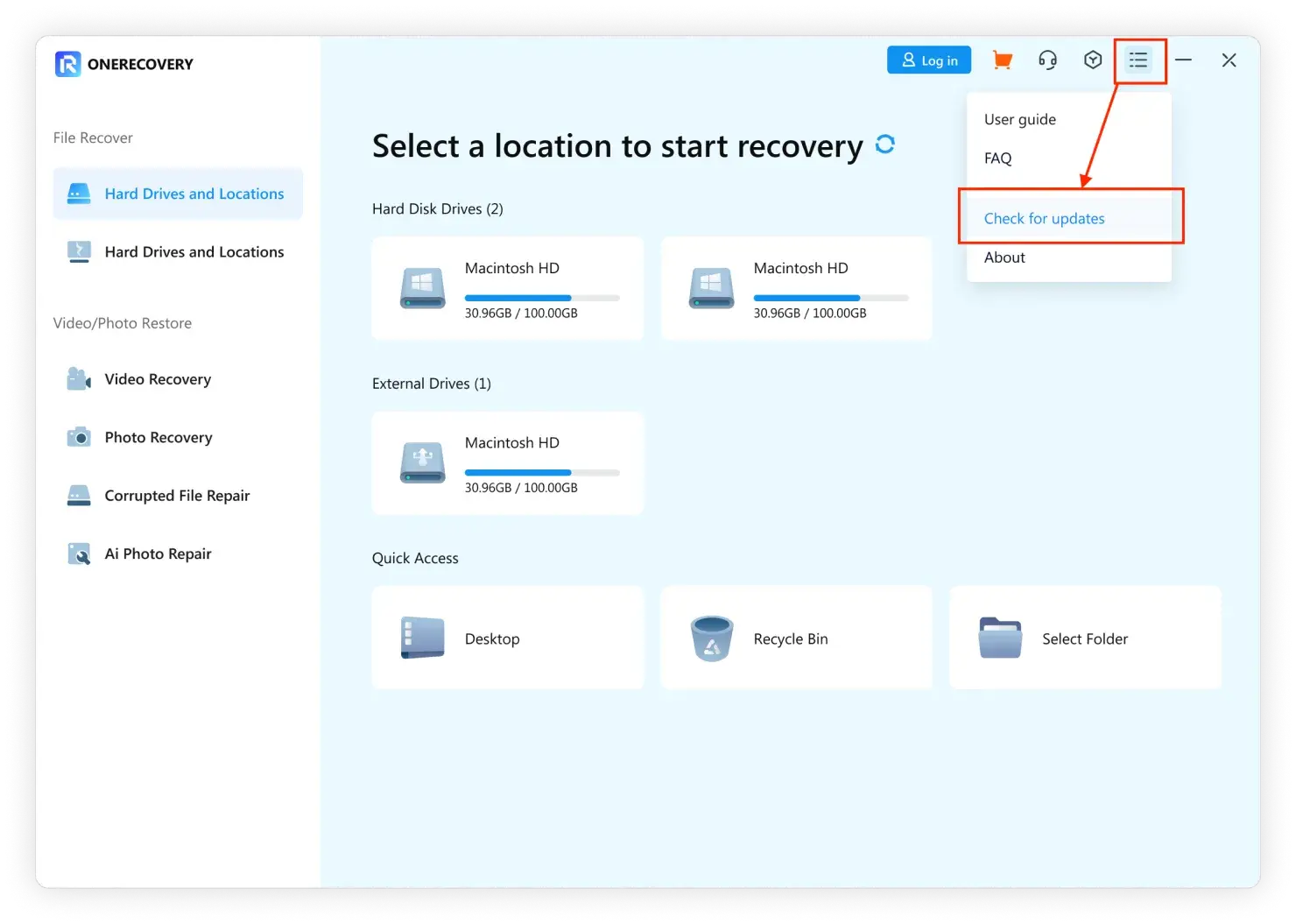Image resolution: width=1296 pixels, height=924 pixels.
Task: Open User guide from the menu
Action: pyautogui.click(x=1020, y=119)
